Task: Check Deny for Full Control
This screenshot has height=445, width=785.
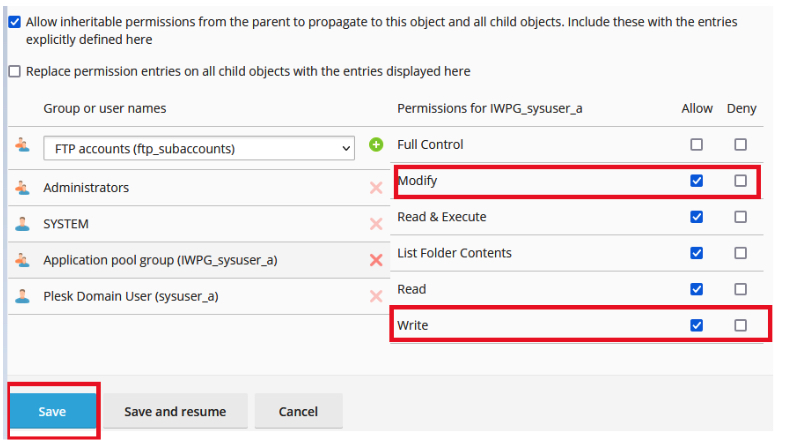Action: point(740,145)
